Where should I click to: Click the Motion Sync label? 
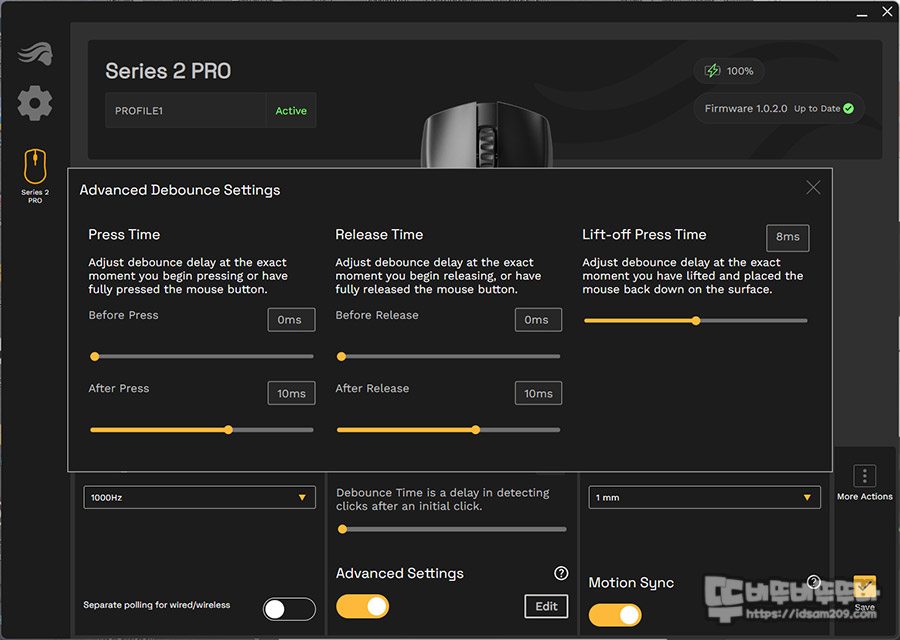(x=631, y=583)
